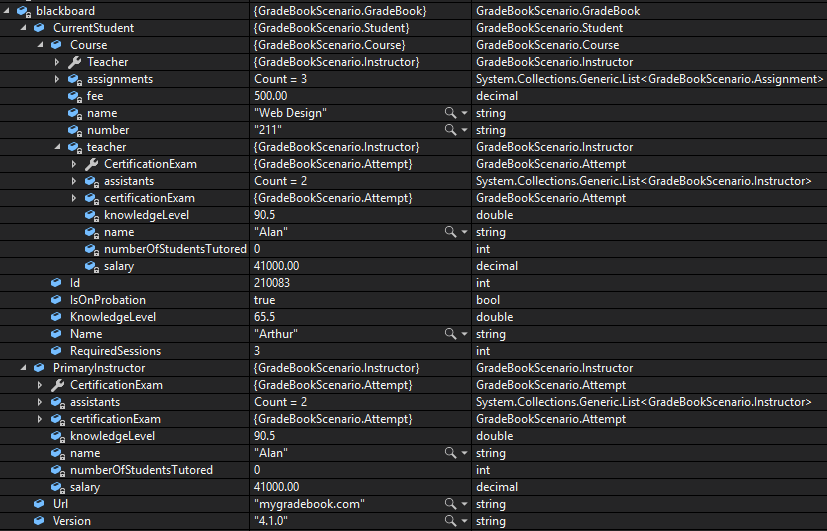Open visualizer dropdown arrow for "211"
Screen dimensions: 827x531
point(464,130)
